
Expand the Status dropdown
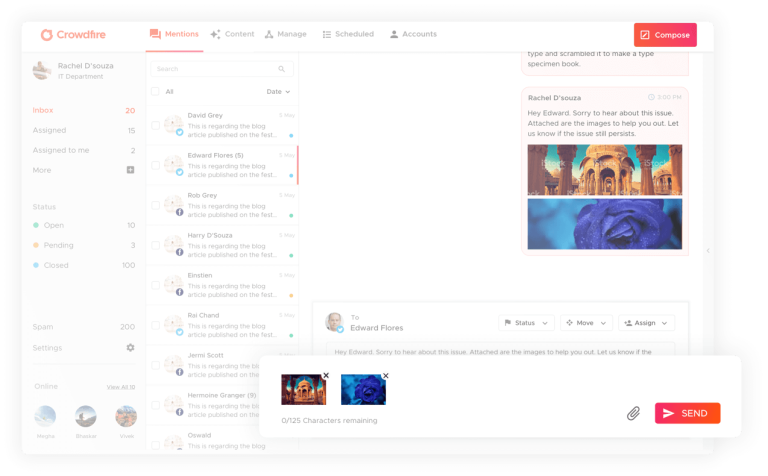coord(525,323)
